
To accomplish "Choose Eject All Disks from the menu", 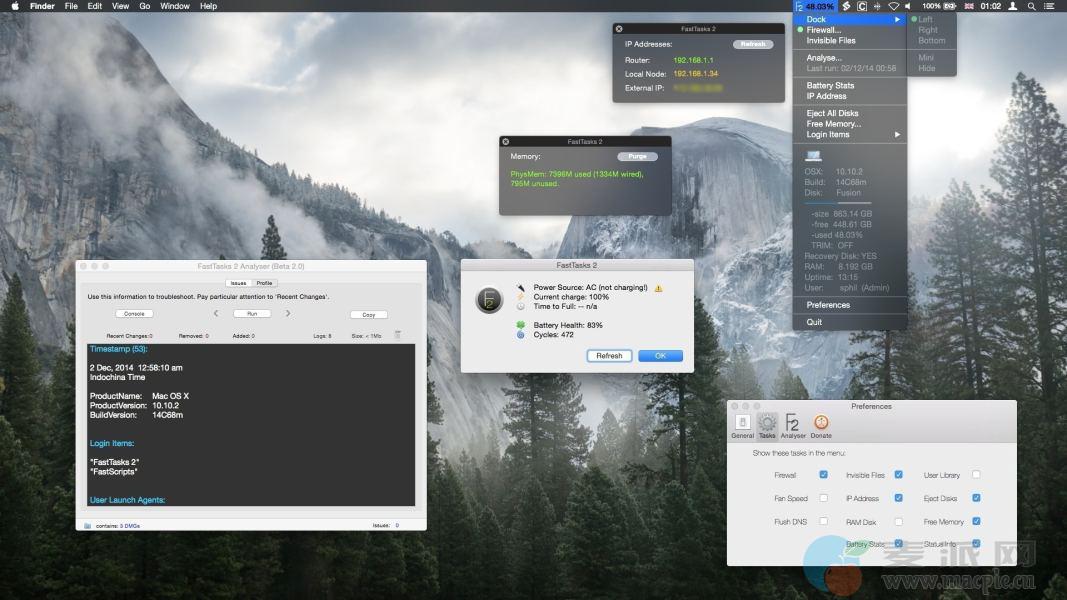I will coord(832,113).
